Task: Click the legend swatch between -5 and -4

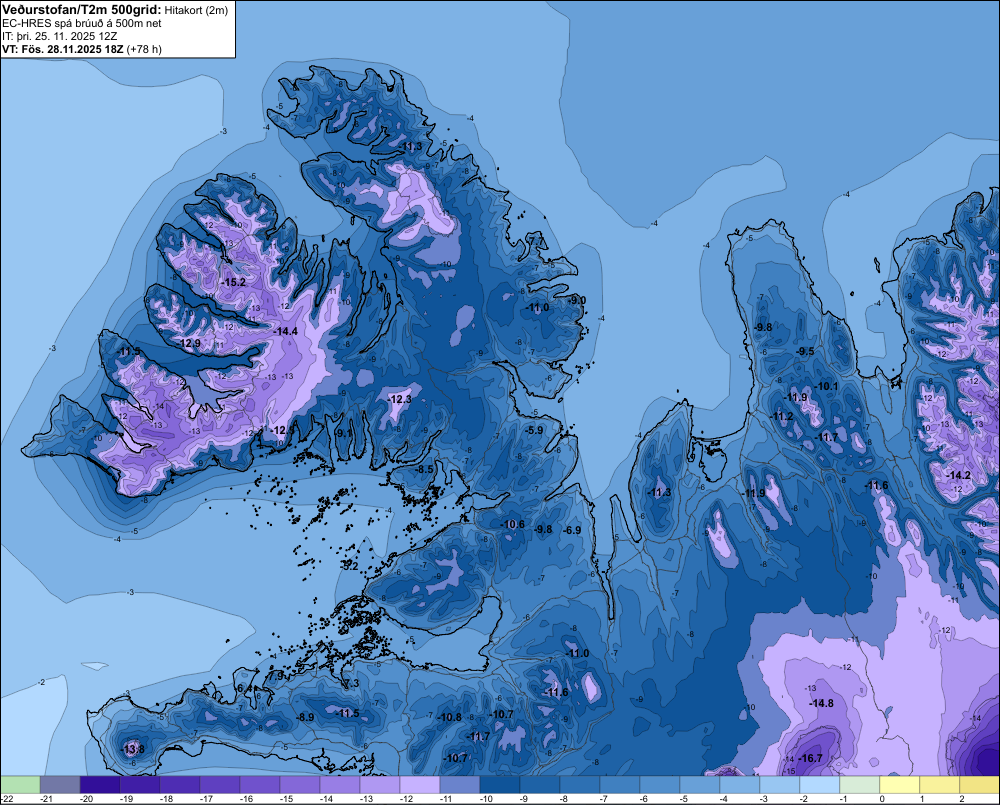Action: click(x=700, y=784)
